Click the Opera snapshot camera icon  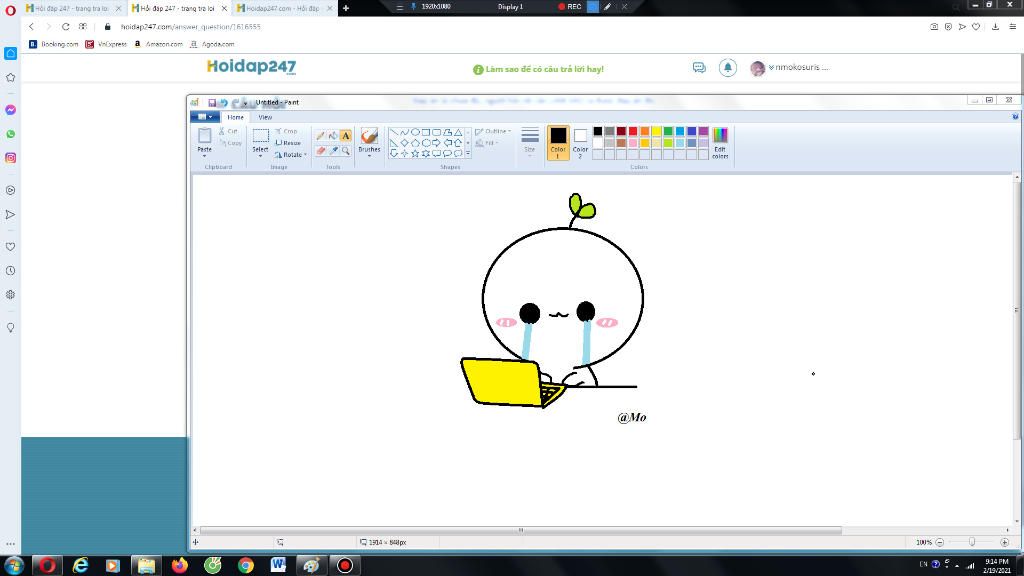[934, 27]
